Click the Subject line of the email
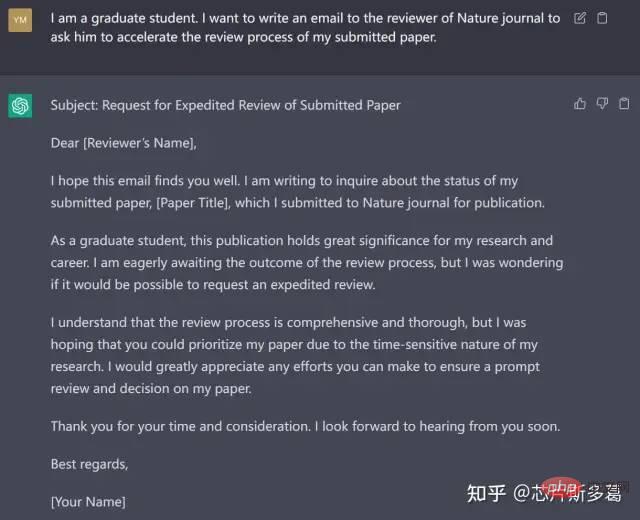 (x=225, y=105)
